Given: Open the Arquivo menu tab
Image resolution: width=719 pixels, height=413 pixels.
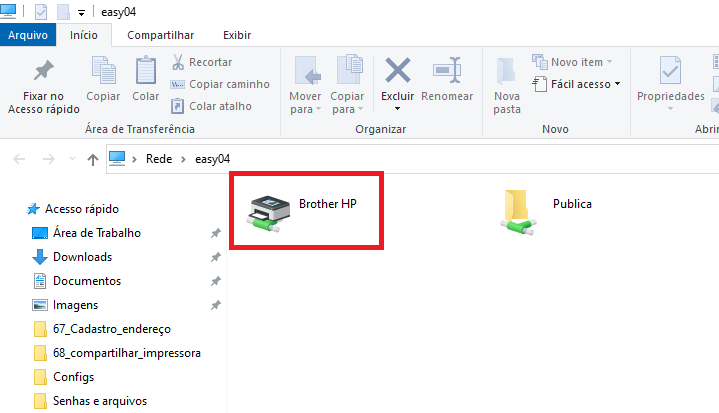Looking at the screenshot, I should click(28, 35).
